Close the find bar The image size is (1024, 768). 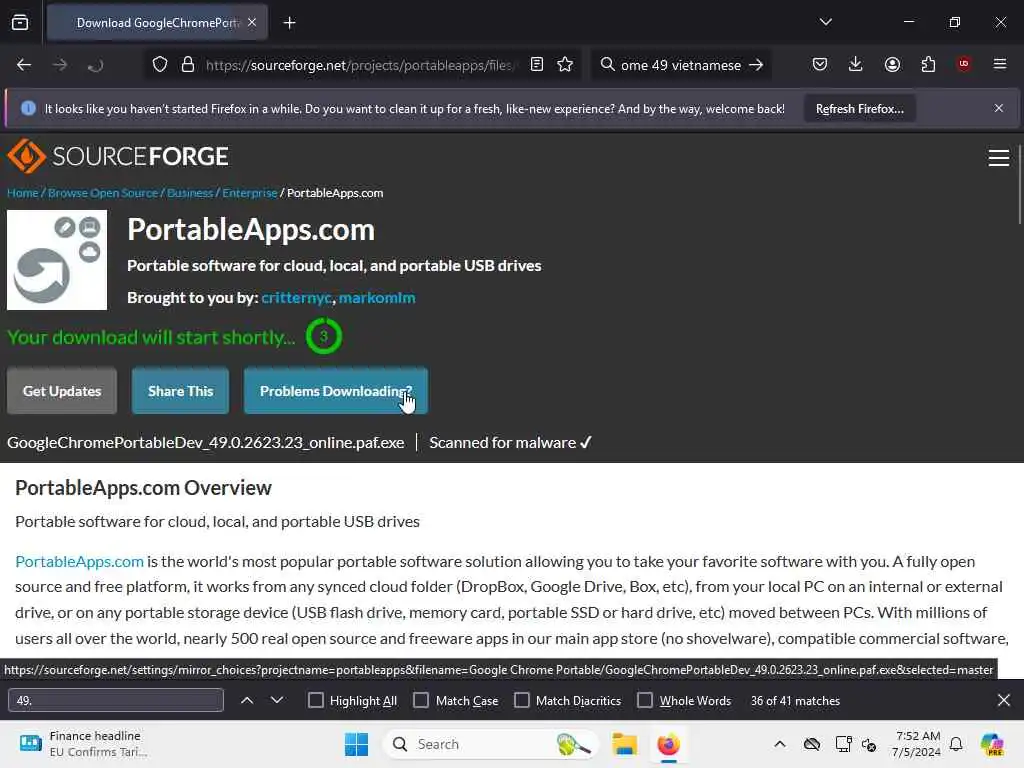tap(1004, 700)
